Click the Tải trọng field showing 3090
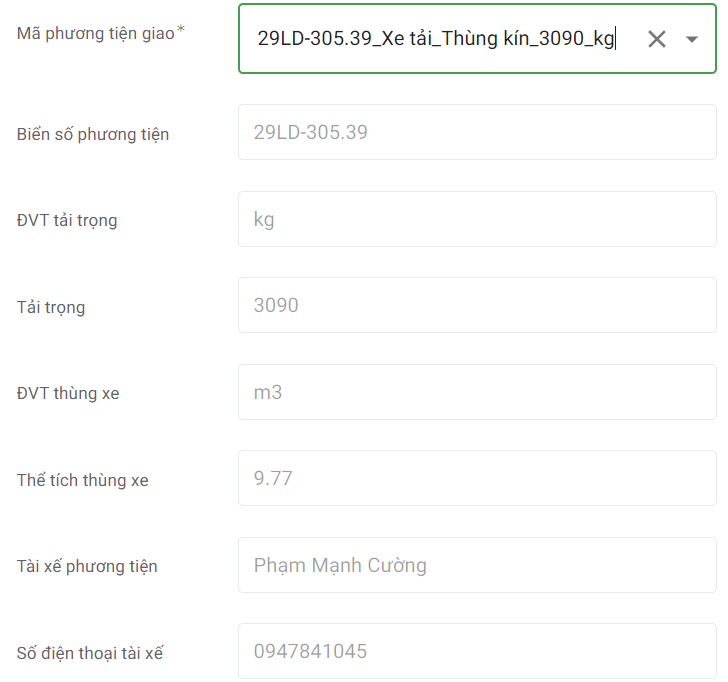 [x=476, y=305]
